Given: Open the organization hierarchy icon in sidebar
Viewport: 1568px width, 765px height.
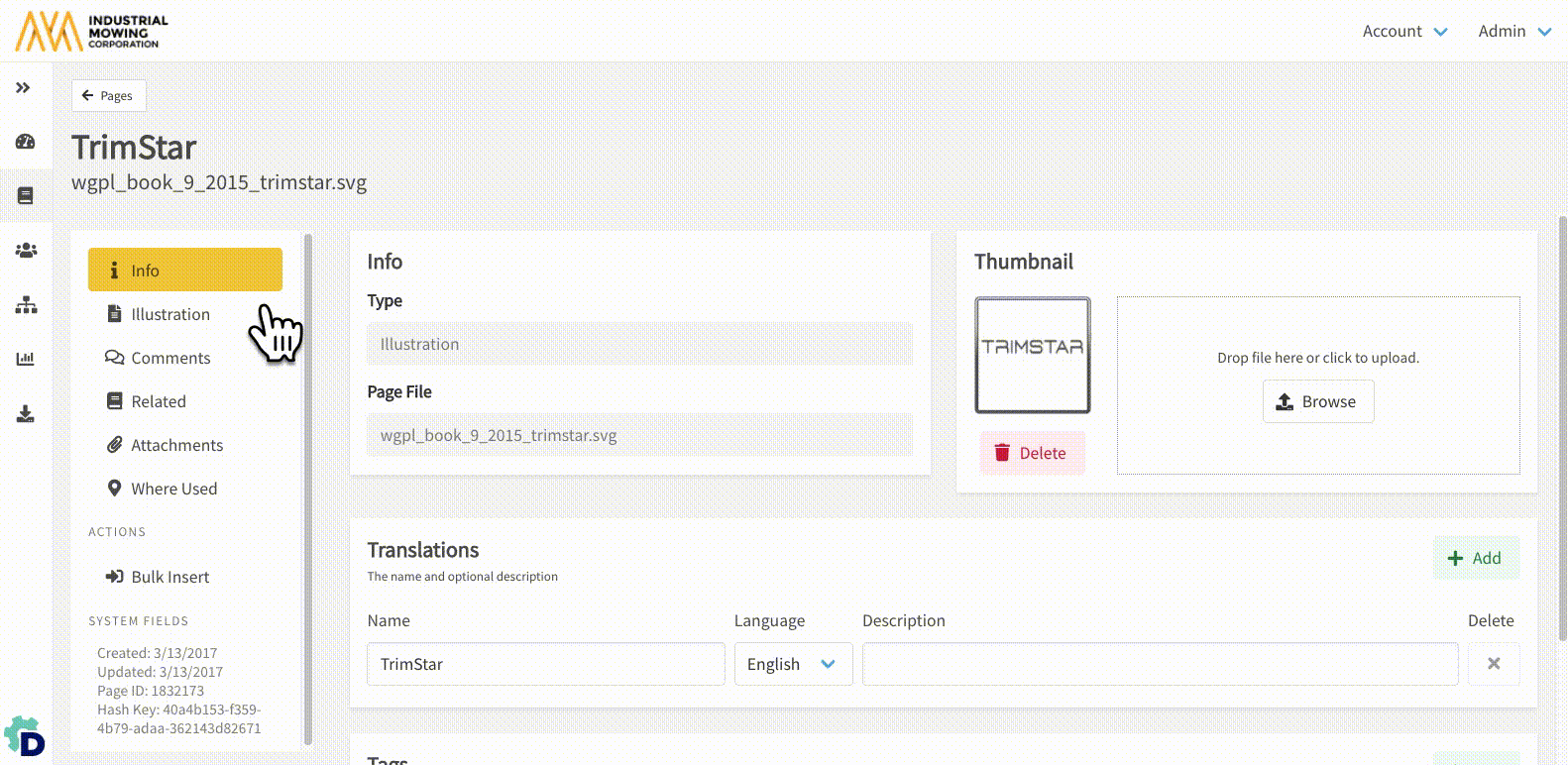Looking at the screenshot, I should coord(26,304).
